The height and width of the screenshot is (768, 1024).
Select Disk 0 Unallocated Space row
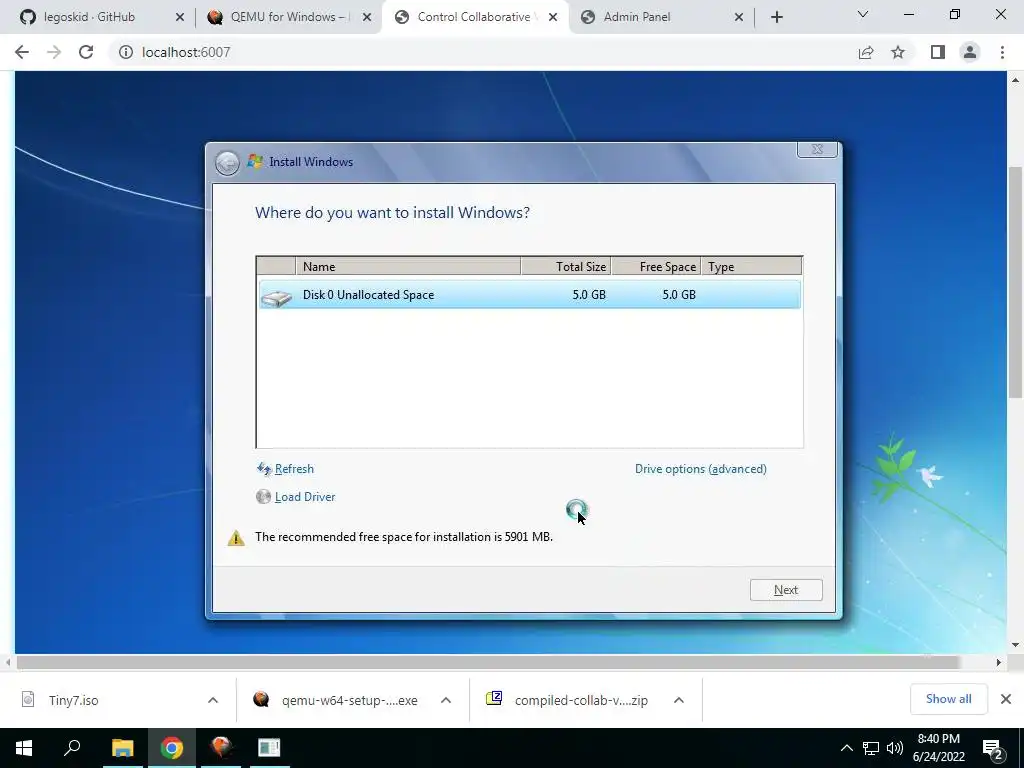[x=529, y=295]
